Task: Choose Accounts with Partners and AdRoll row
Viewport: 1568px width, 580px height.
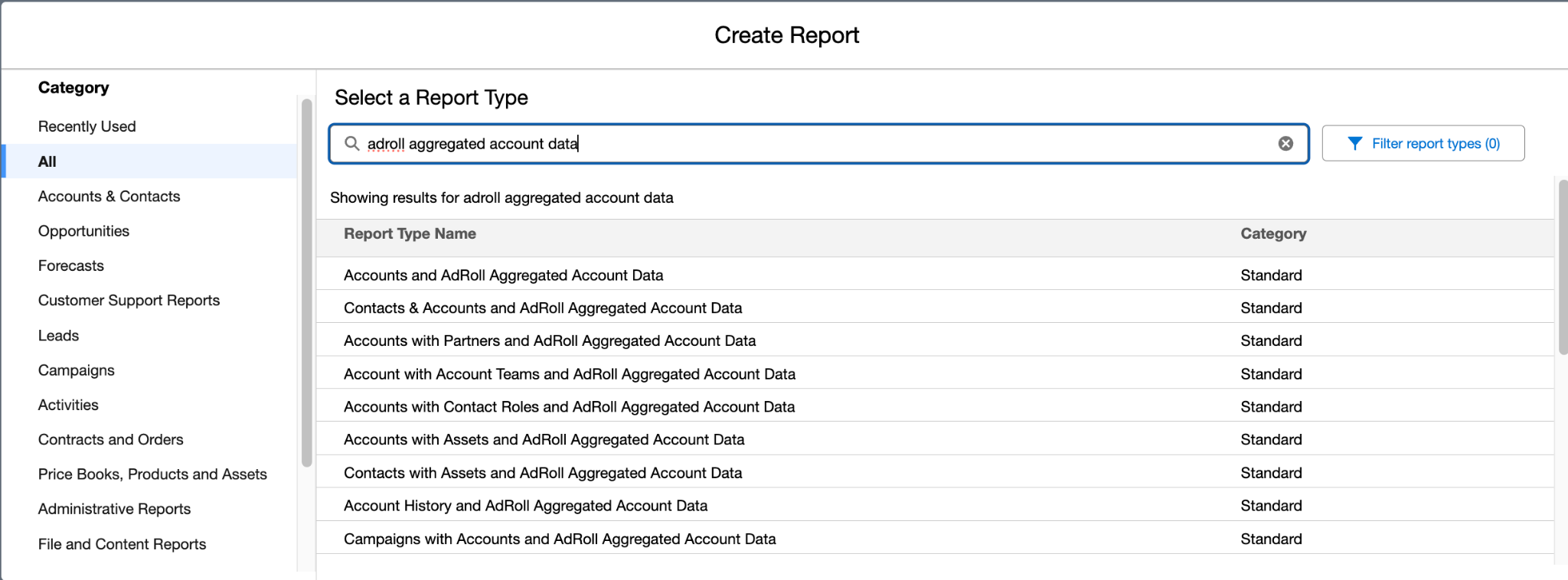Action: pyautogui.click(x=935, y=341)
